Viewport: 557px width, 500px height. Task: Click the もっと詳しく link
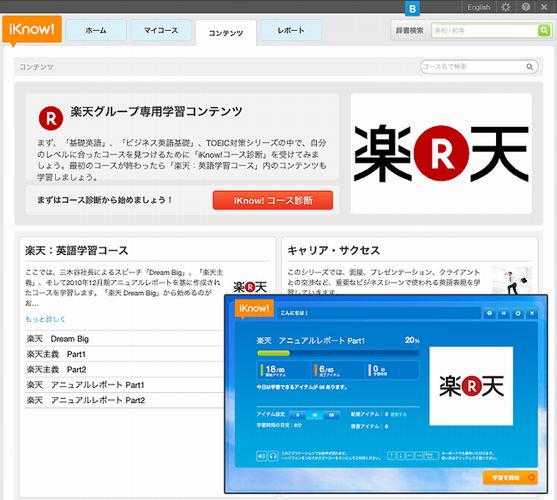click(x=45, y=319)
